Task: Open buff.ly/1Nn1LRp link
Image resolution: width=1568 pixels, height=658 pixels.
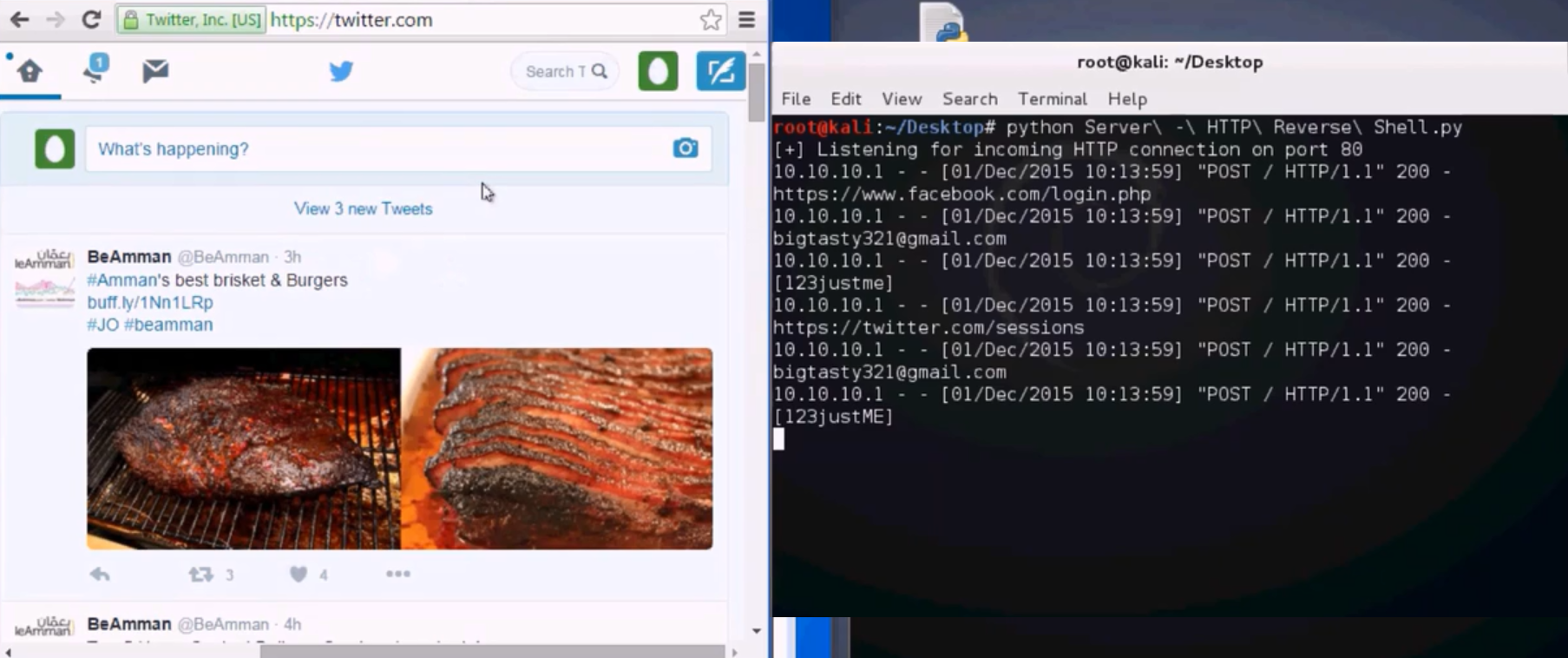Action: [150, 302]
